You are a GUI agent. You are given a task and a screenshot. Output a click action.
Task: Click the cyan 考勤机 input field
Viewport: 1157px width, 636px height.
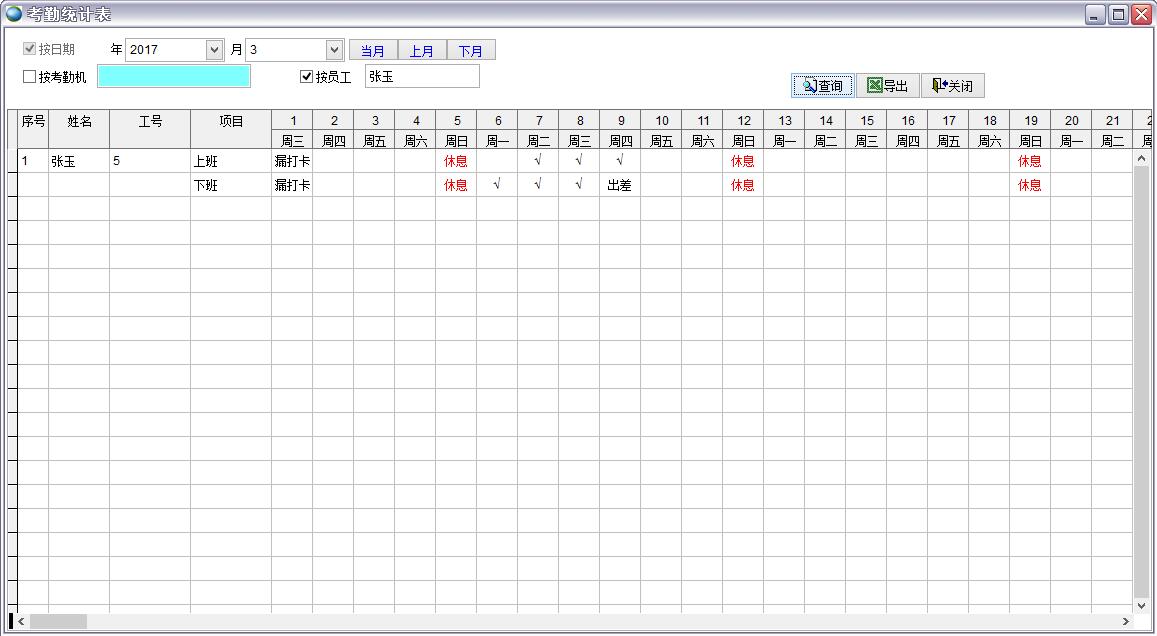pos(173,76)
